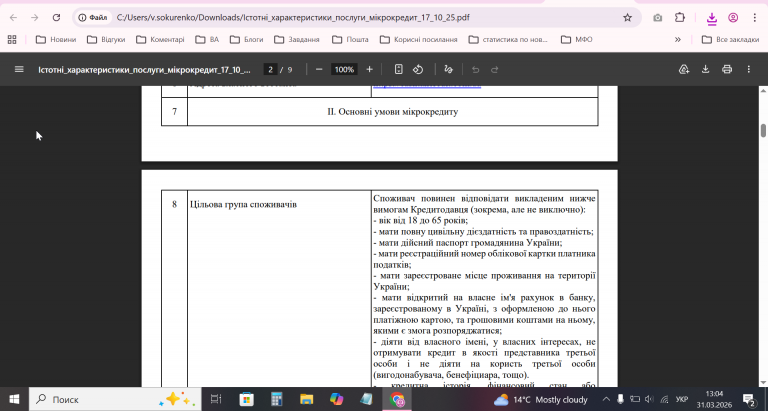Click the Поиск taskbar search box
Image resolution: width=768 pixels, height=411 pixels.
coord(115,399)
